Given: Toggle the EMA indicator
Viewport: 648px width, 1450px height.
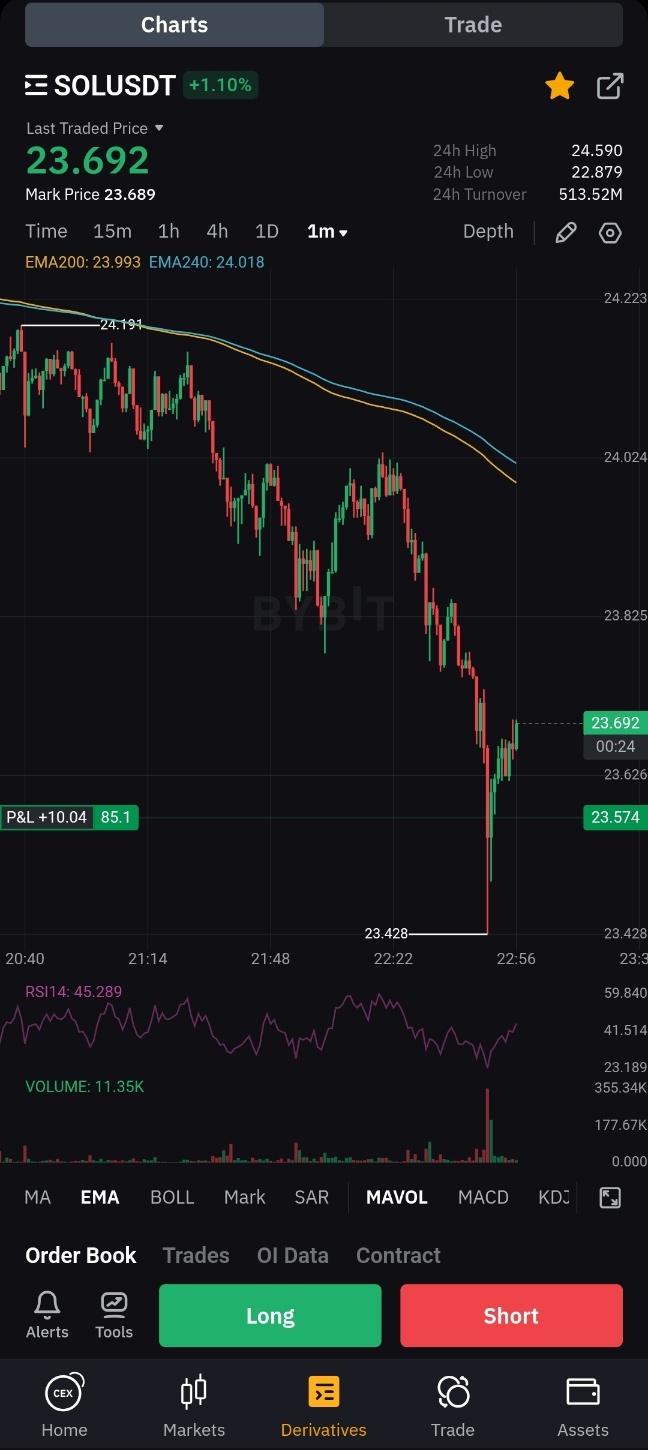Looking at the screenshot, I should tap(100, 1197).
